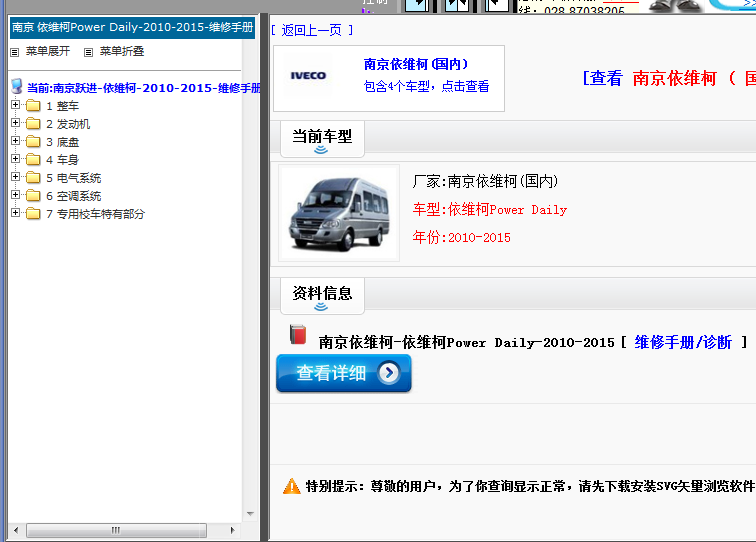
Task: Select the 4 车身 tree label
Action: click(63, 160)
